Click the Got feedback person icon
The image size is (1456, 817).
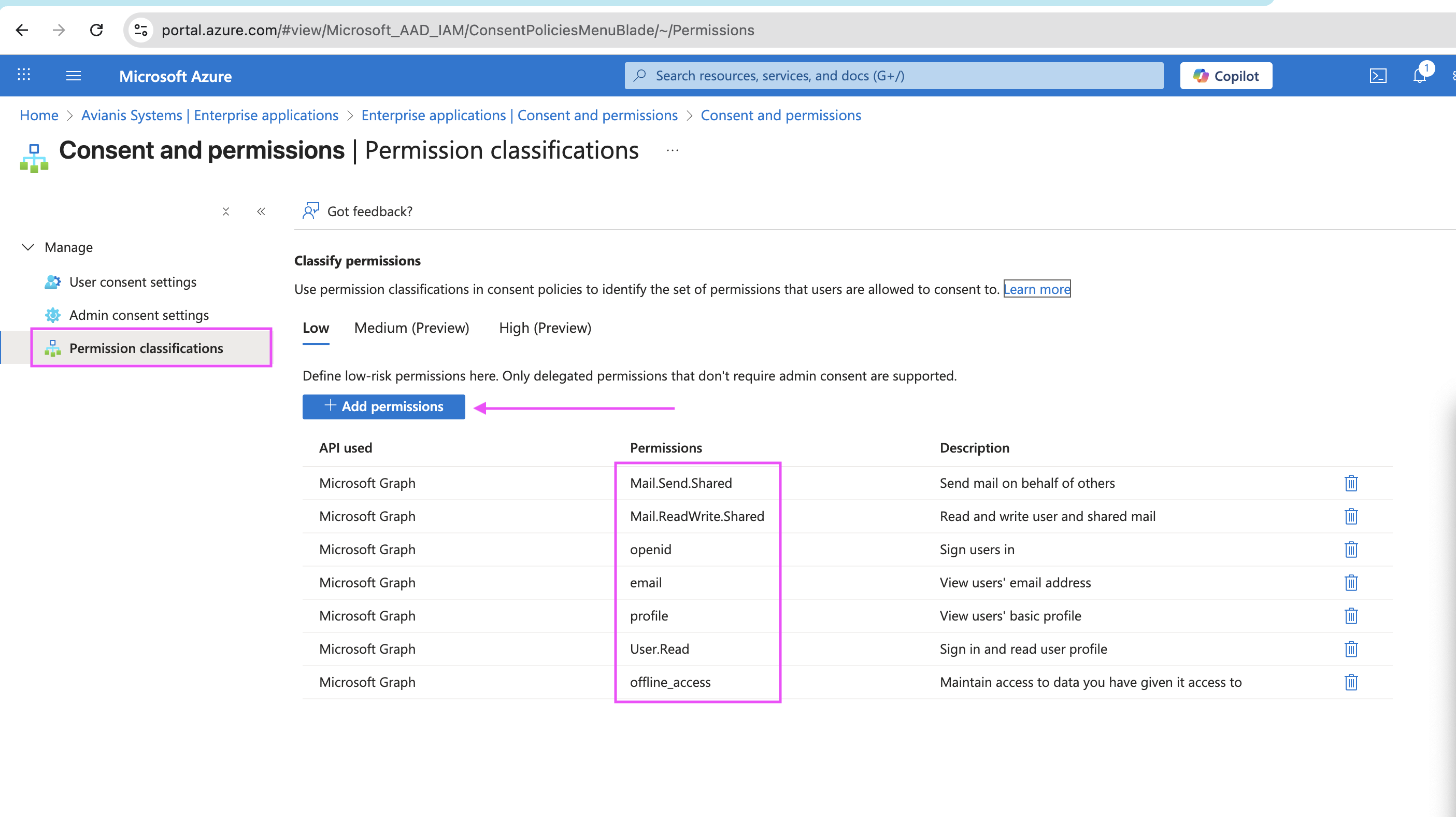(x=310, y=211)
